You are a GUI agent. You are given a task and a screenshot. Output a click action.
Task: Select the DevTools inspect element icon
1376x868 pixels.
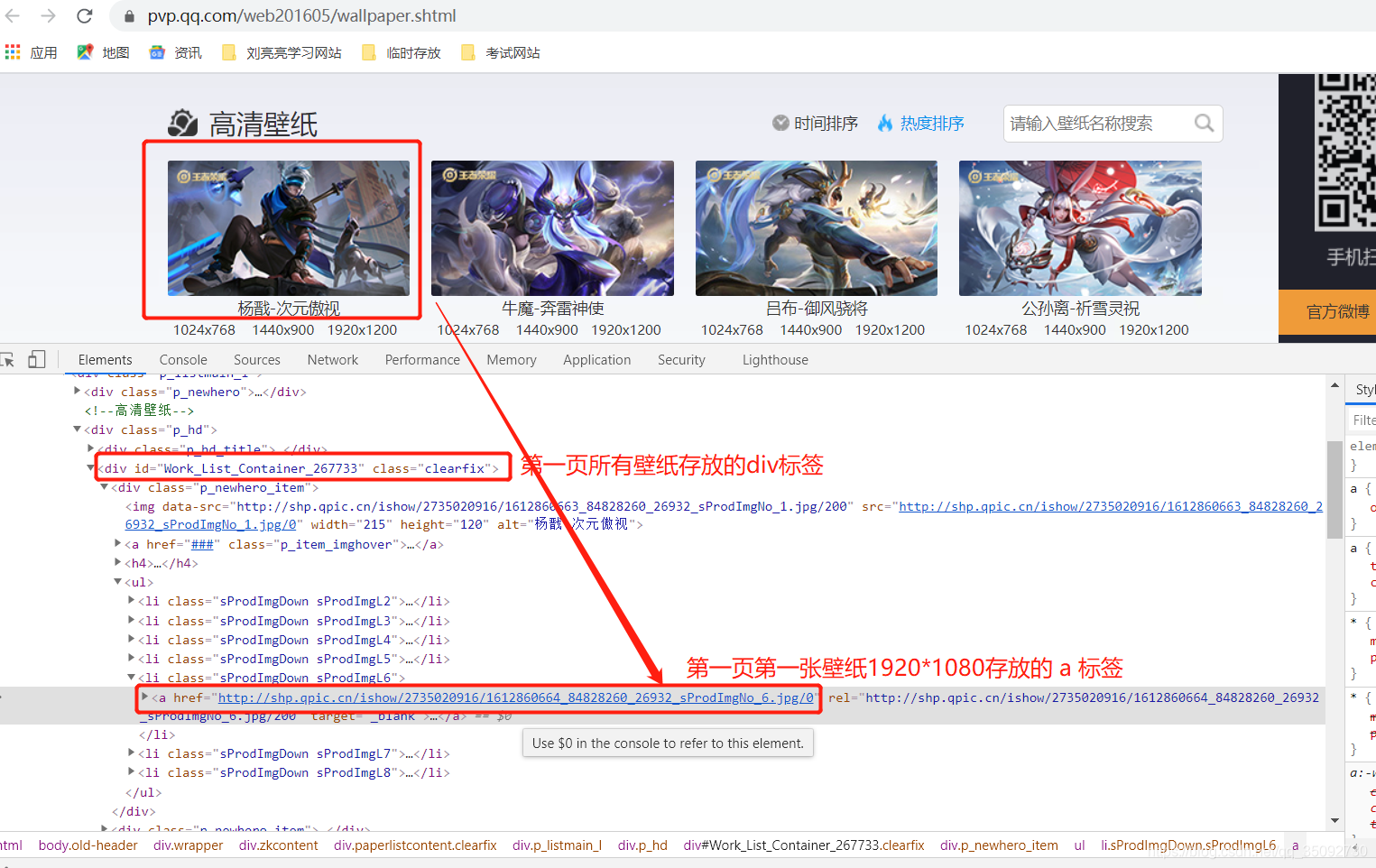pyautogui.click(x=7, y=359)
